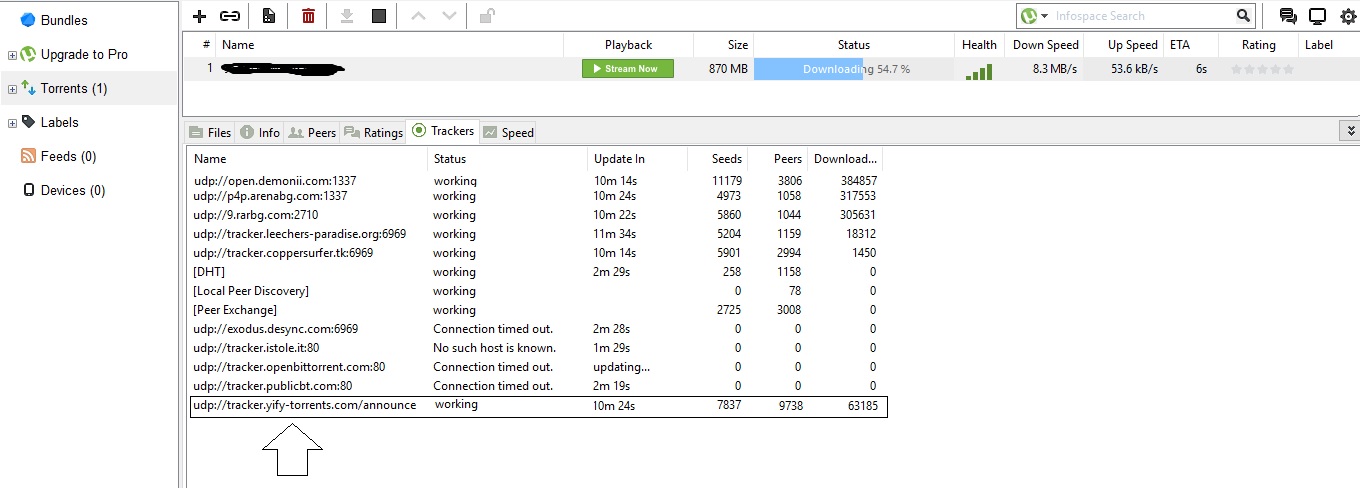
Task: Select Feeds (0) in the sidebar
Action: tap(67, 157)
